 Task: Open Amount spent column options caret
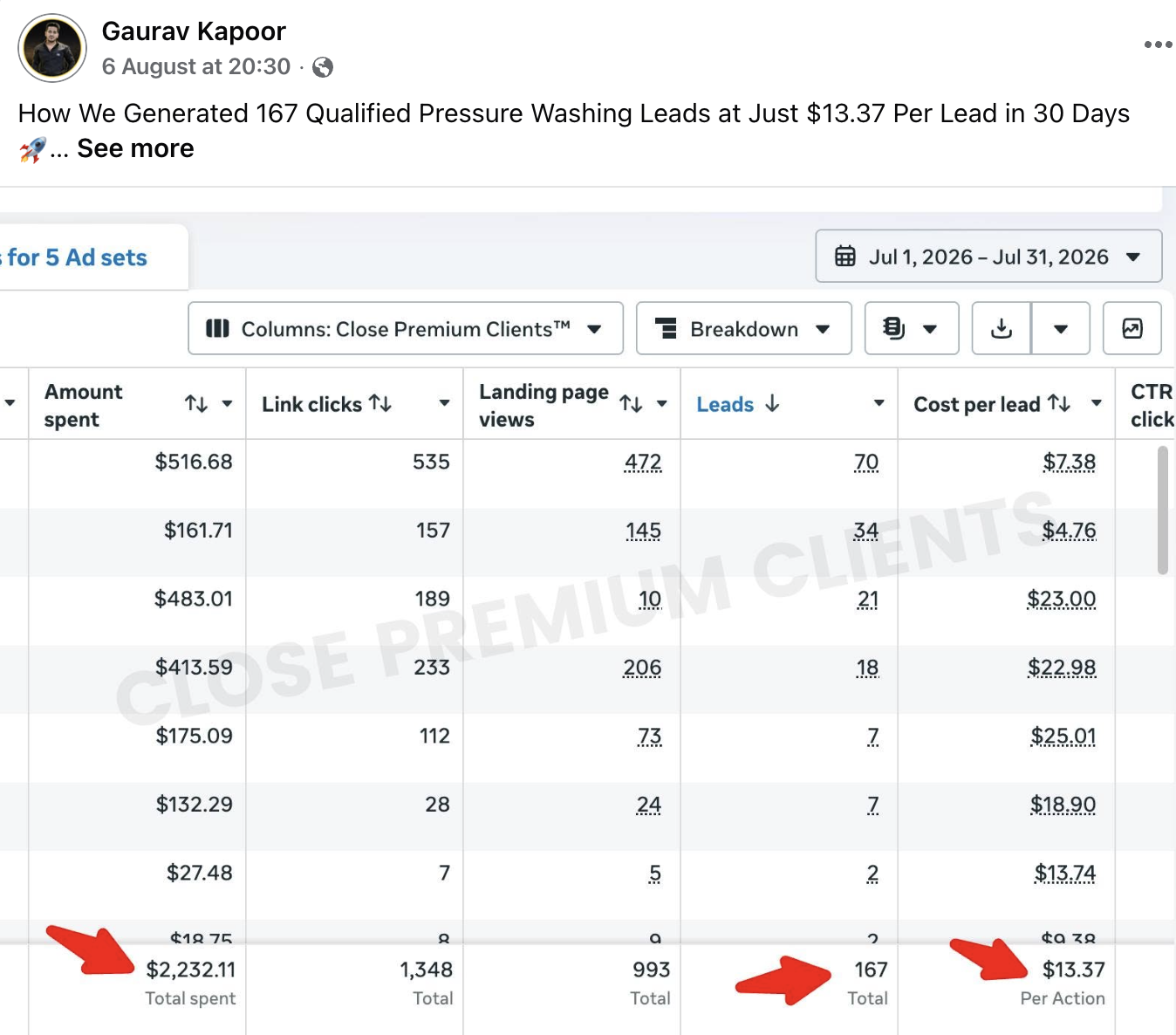pos(227,403)
